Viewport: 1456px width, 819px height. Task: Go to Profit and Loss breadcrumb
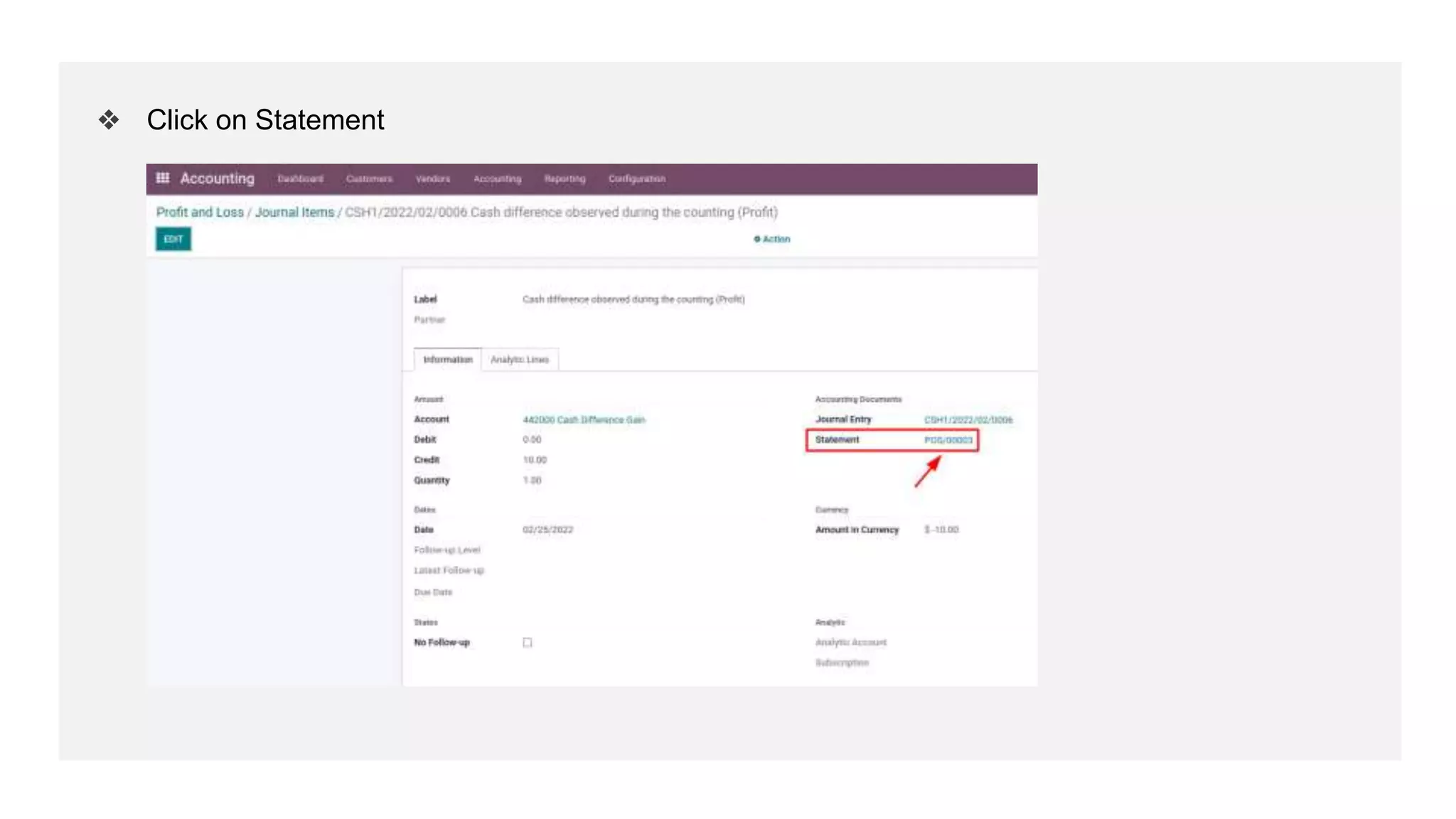click(200, 213)
